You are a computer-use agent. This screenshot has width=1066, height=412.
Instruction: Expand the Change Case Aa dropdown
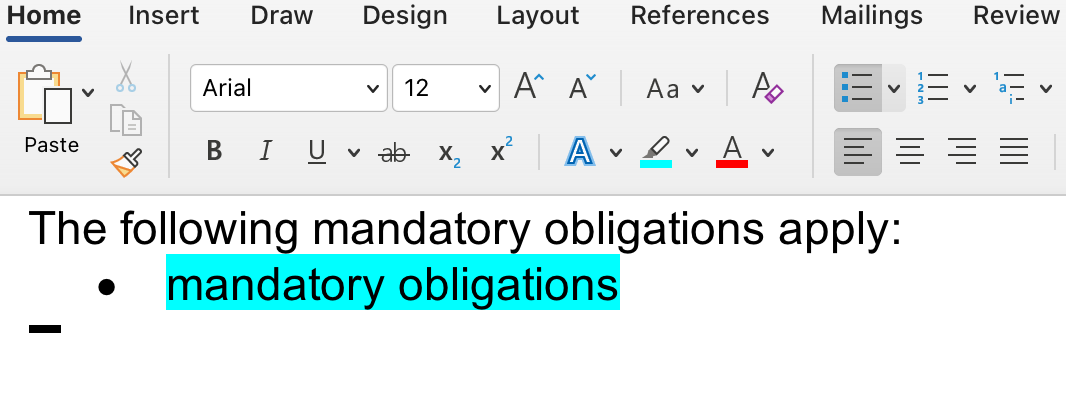697,89
